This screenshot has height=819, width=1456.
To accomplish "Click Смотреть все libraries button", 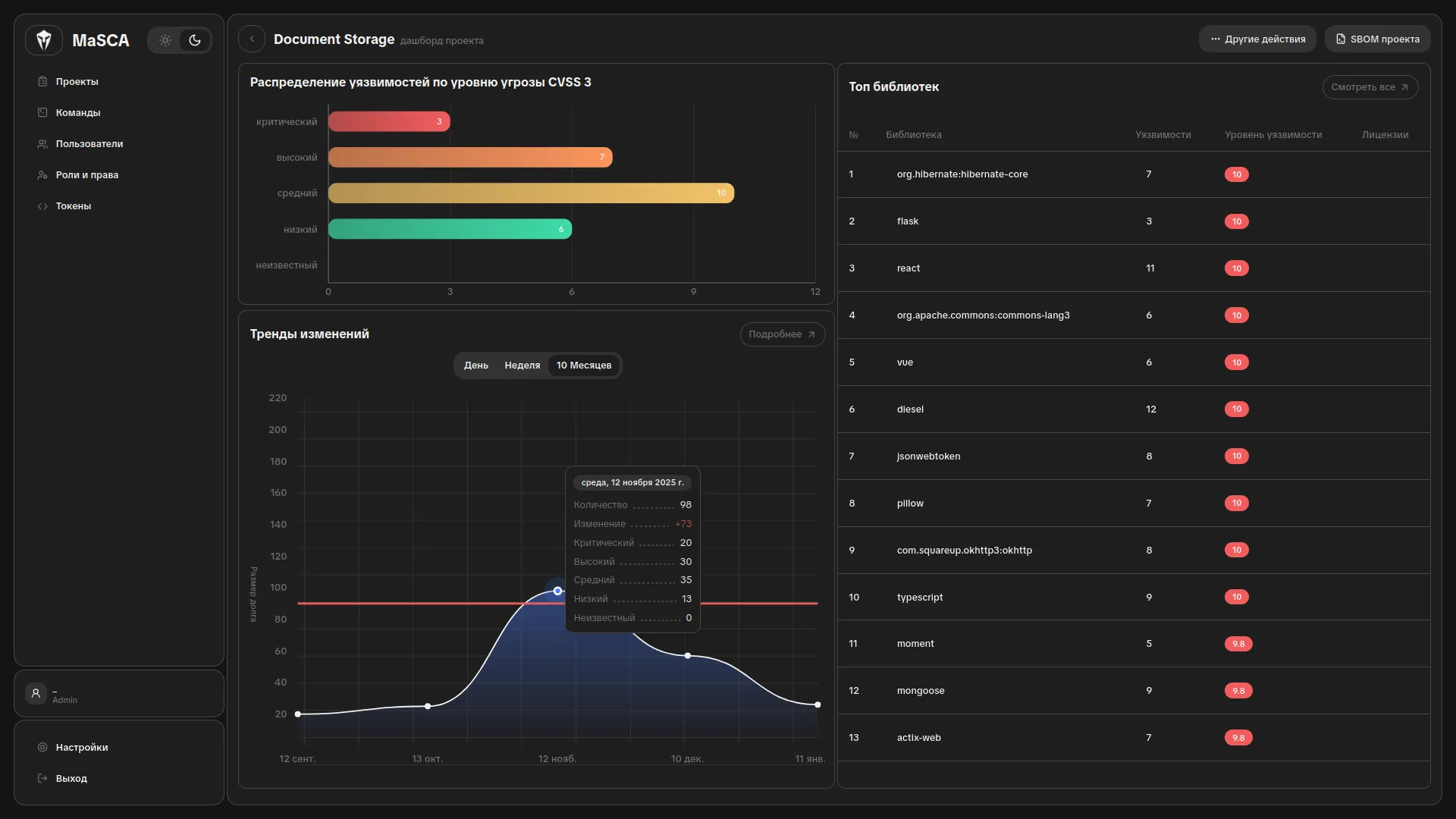I will click(1370, 87).
